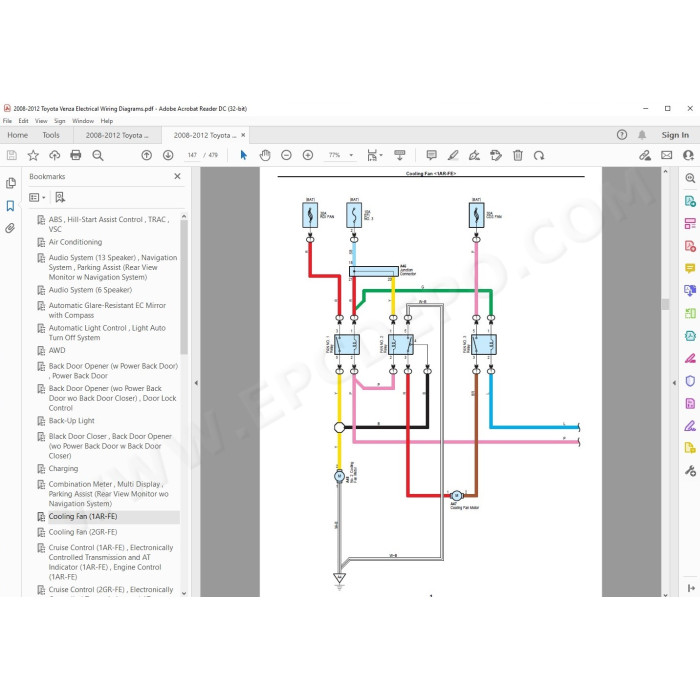Open the File menu
Screen dimensions: 700x700
[x=7, y=121]
